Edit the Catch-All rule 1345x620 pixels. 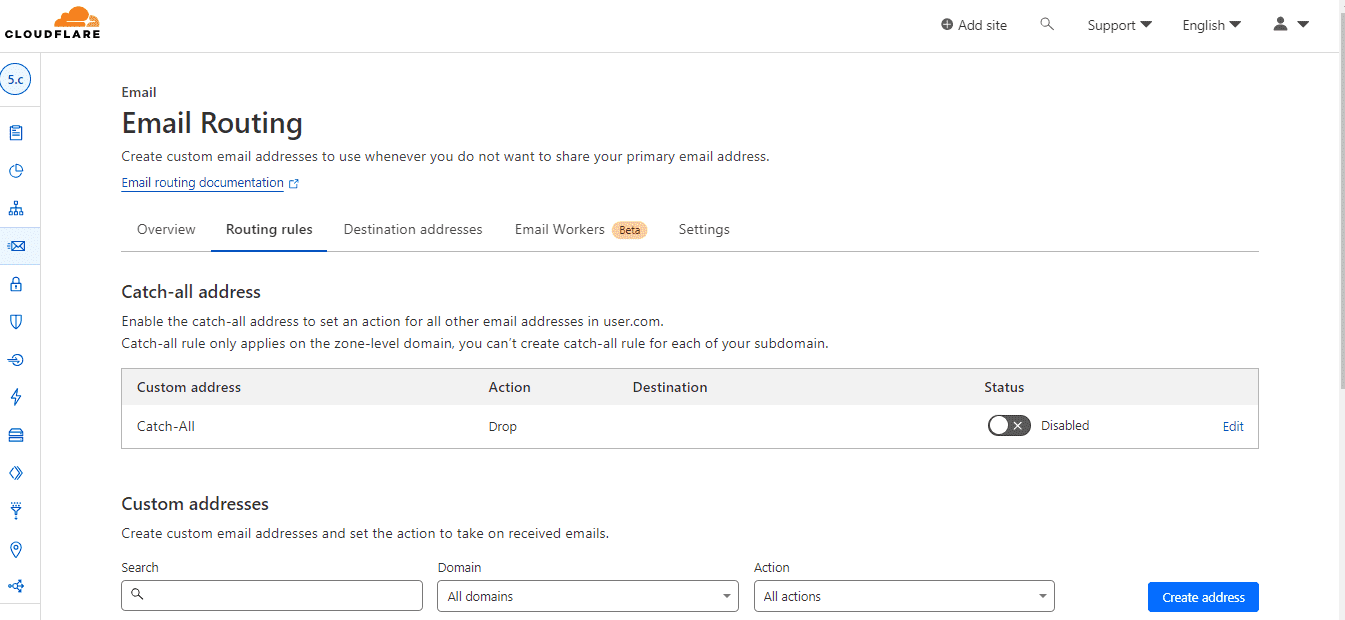(x=1233, y=426)
